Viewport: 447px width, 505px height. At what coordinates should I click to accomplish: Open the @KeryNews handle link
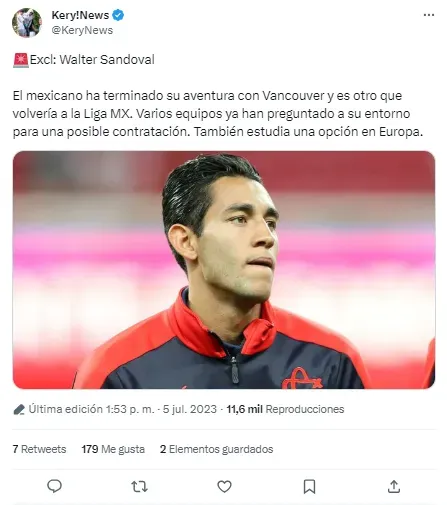(x=82, y=30)
